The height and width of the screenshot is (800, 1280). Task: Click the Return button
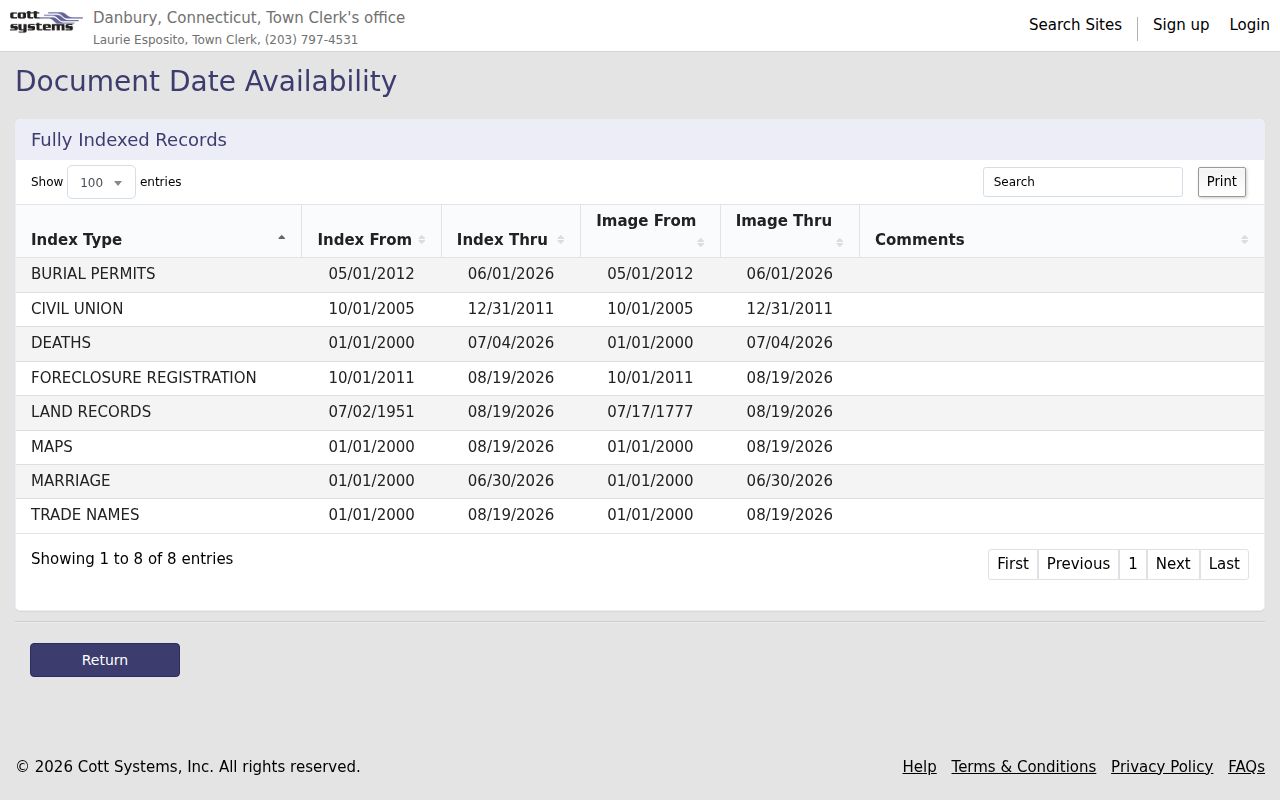[105, 660]
